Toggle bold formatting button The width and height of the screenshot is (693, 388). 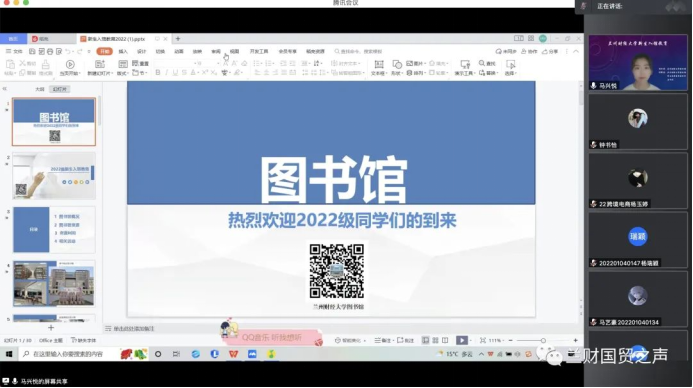point(157,72)
